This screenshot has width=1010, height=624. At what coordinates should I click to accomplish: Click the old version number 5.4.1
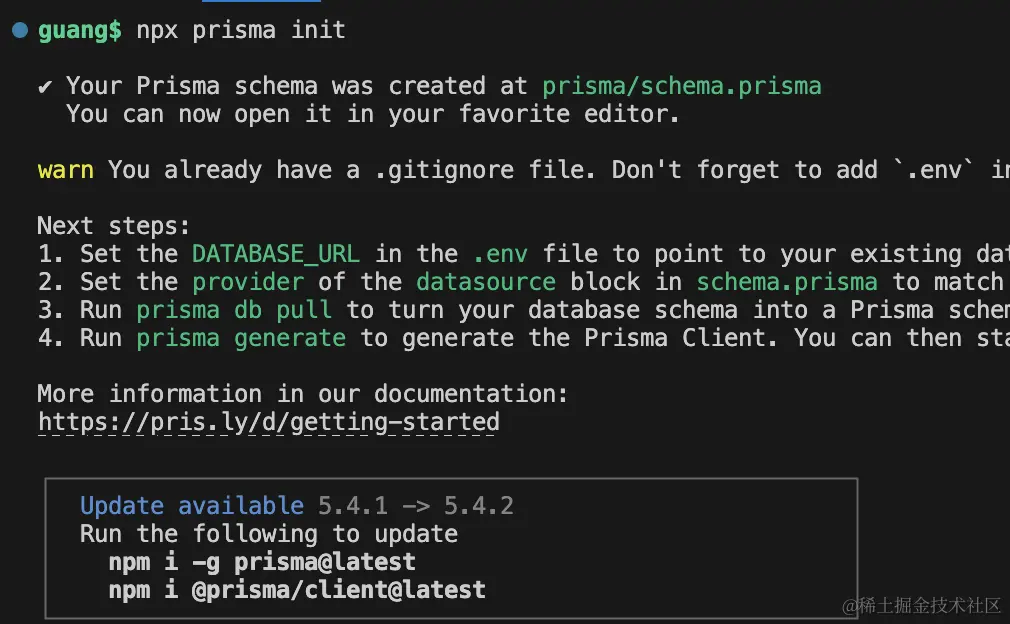pyautogui.click(x=353, y=506)
